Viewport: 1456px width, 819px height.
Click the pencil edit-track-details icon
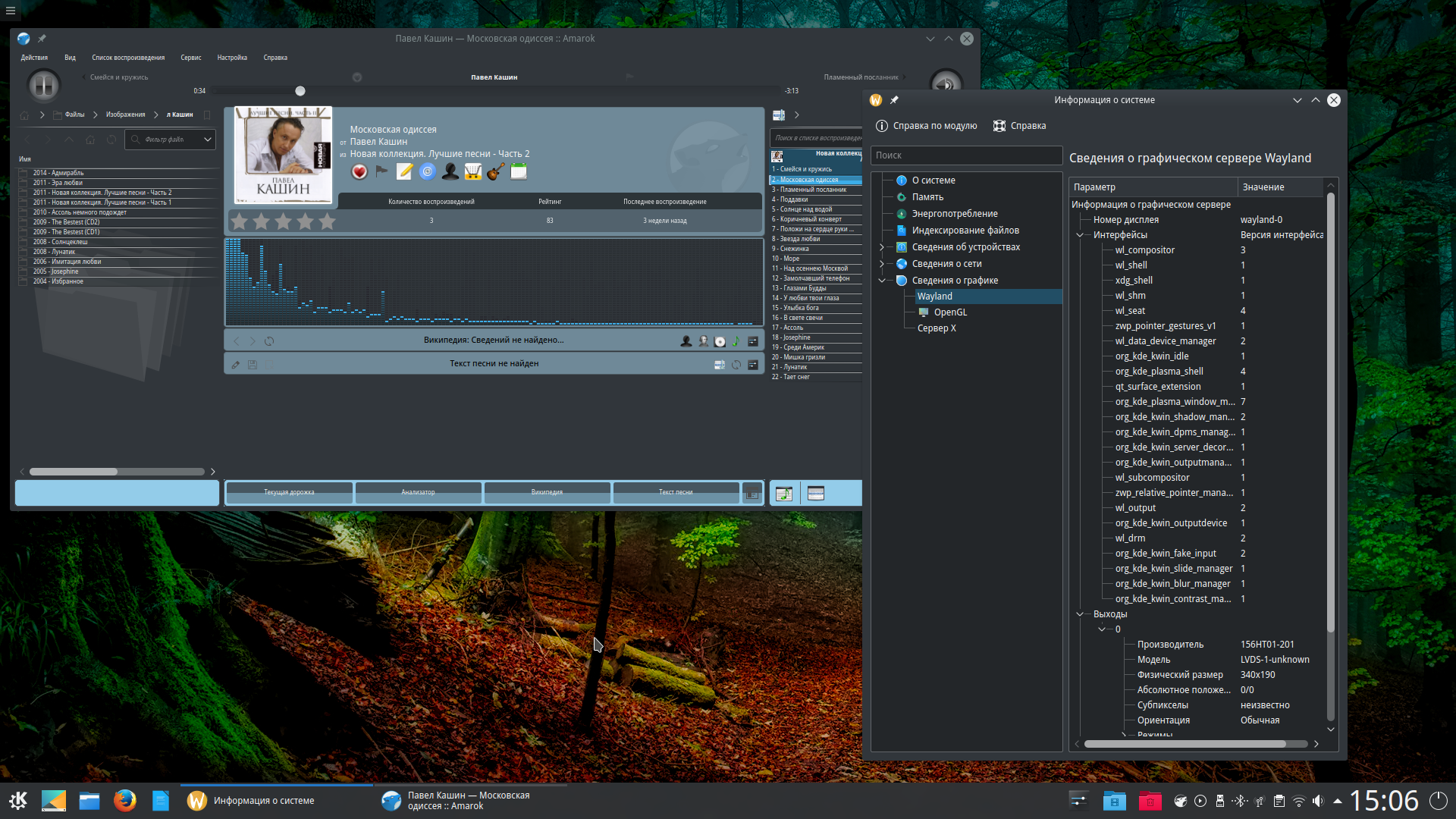[x=405, y=172]
